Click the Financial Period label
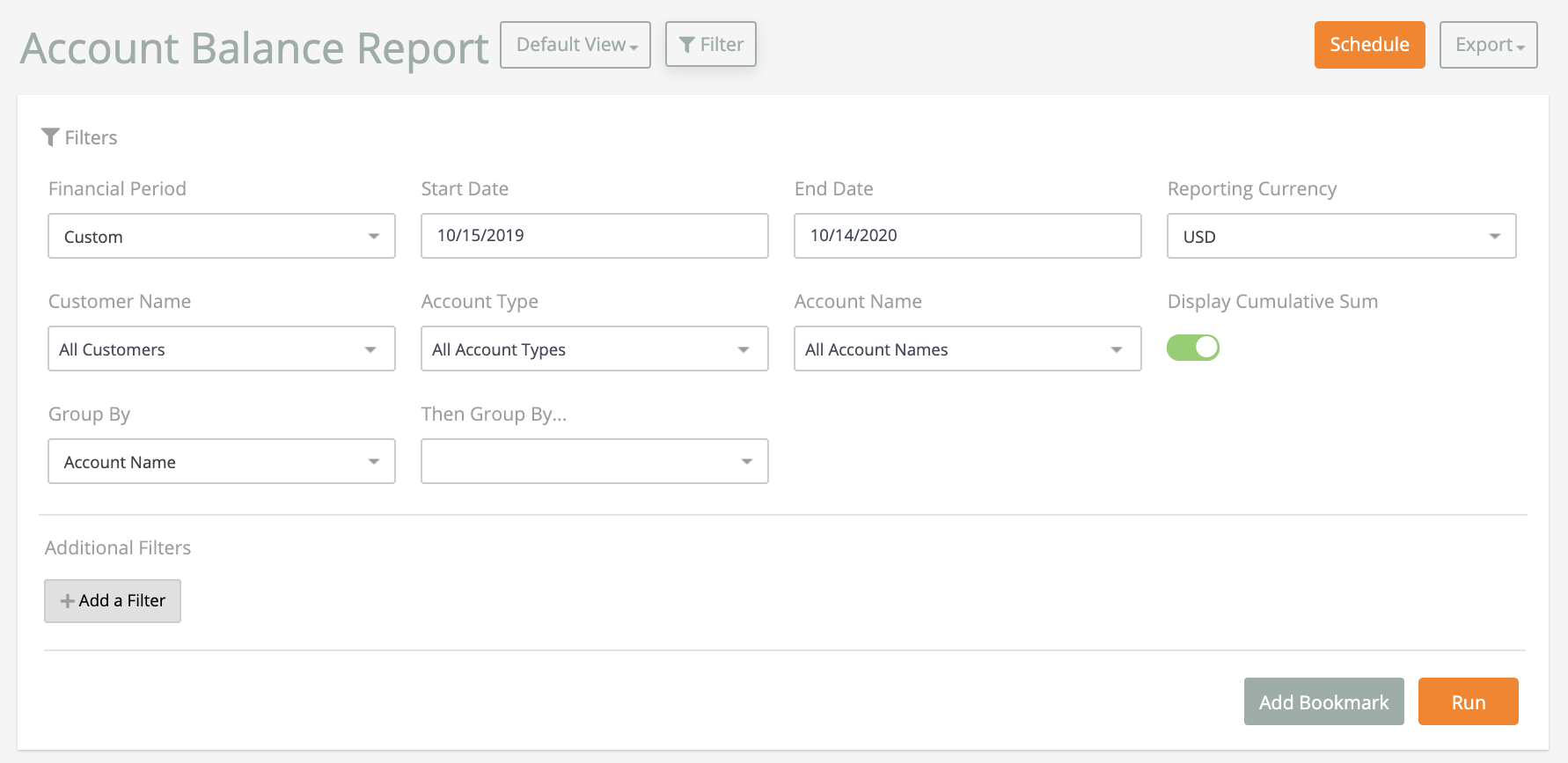 (117, 188)
